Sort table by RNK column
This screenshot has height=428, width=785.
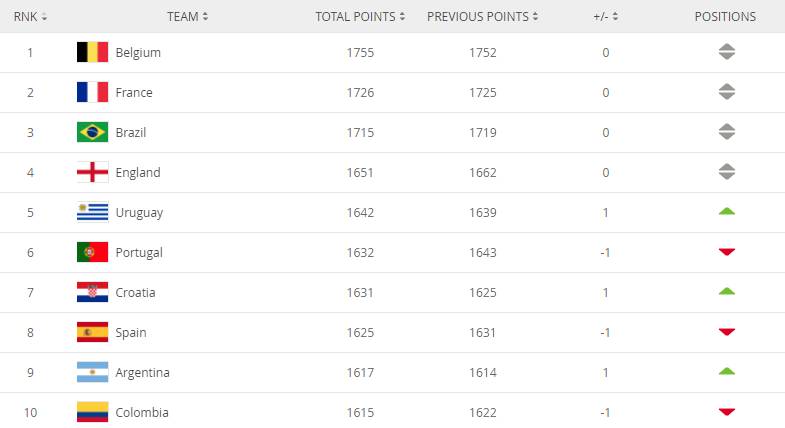point(30,17)
